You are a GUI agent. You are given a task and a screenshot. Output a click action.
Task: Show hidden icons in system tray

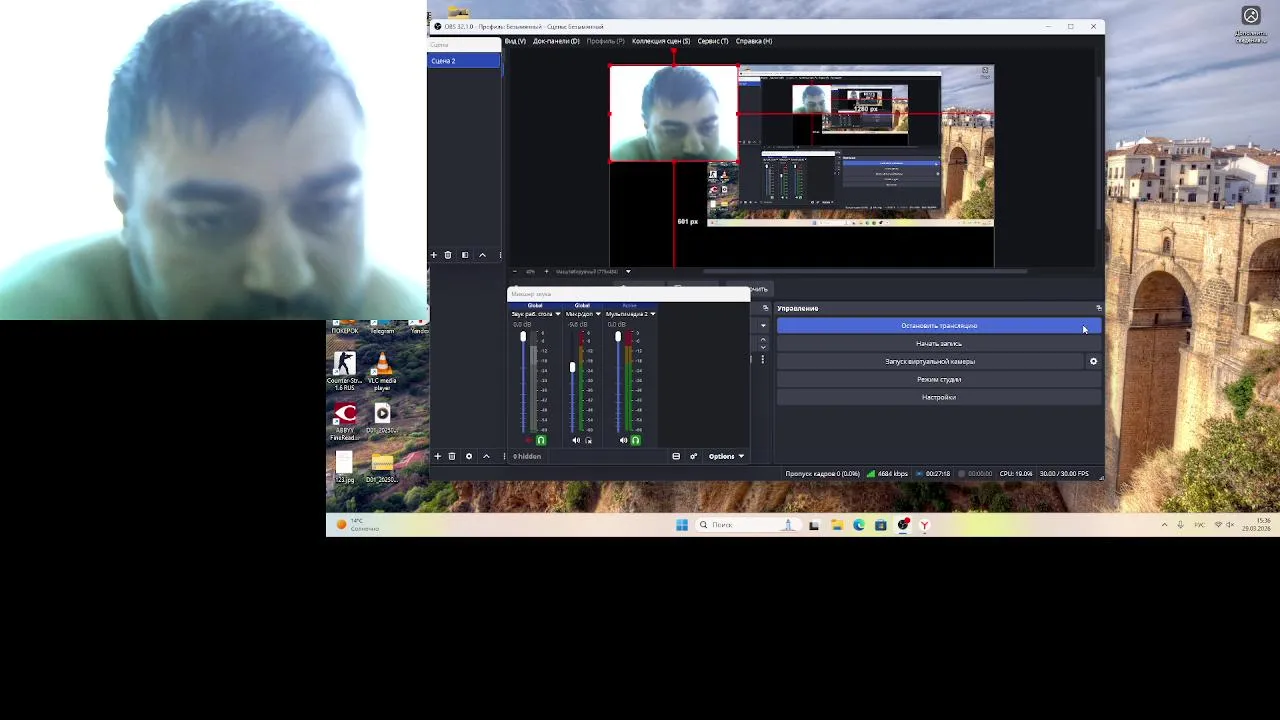(x=1164, y=525)
